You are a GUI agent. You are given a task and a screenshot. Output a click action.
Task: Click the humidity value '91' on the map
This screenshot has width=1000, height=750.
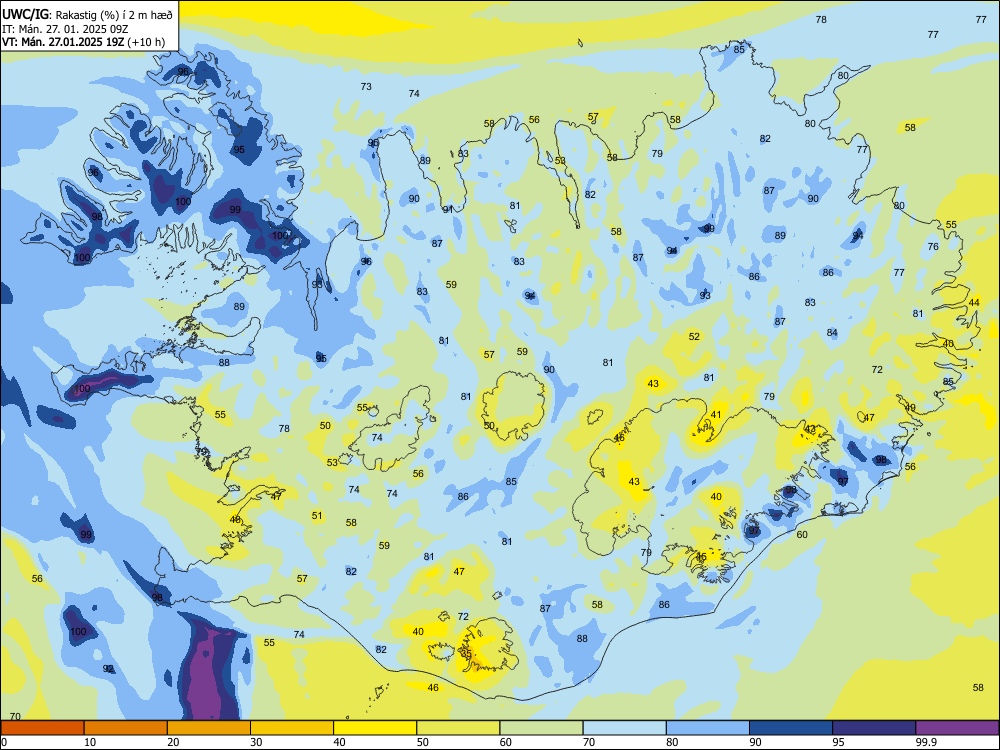(448, 209)
